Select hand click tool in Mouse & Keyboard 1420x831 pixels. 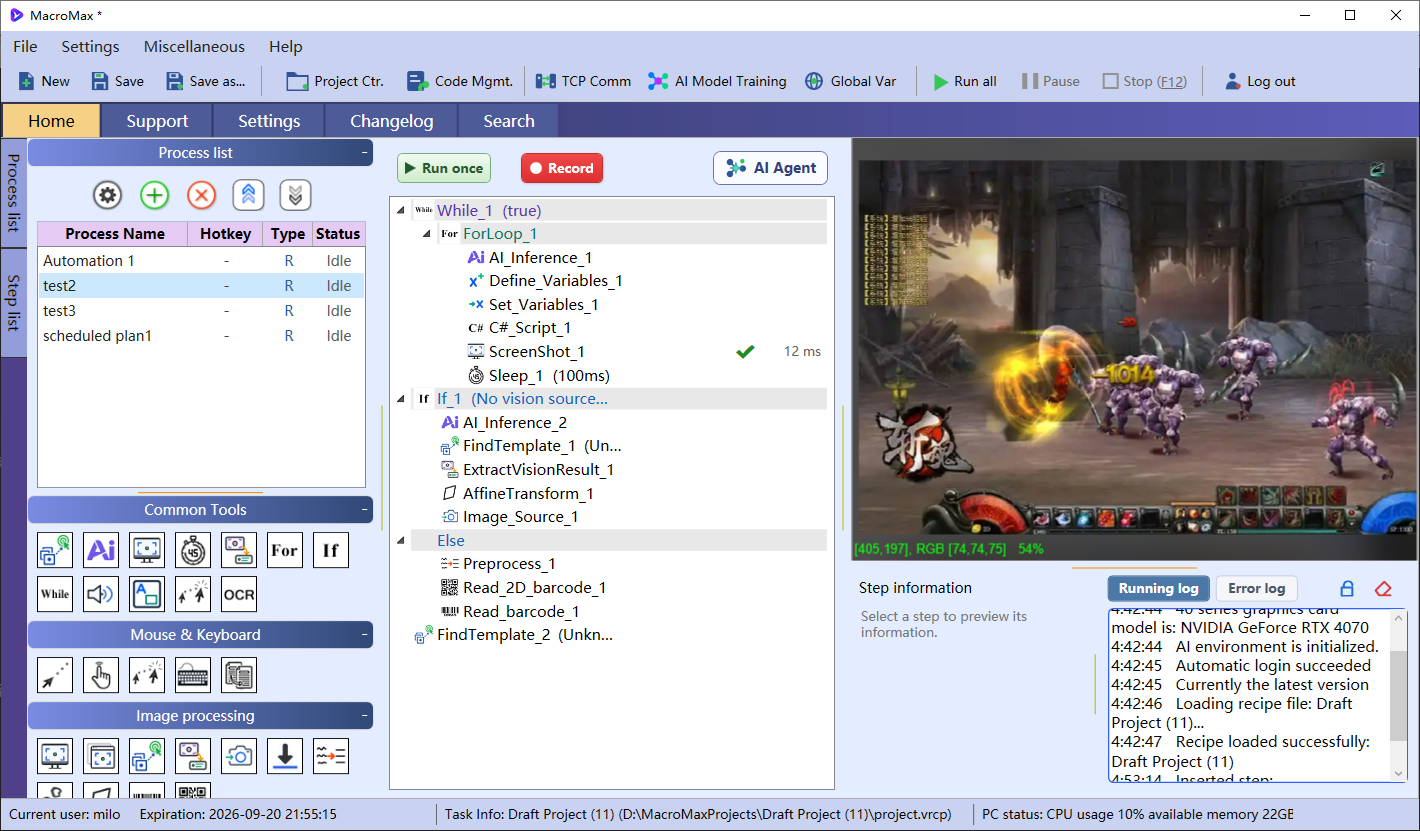(101, 675)
